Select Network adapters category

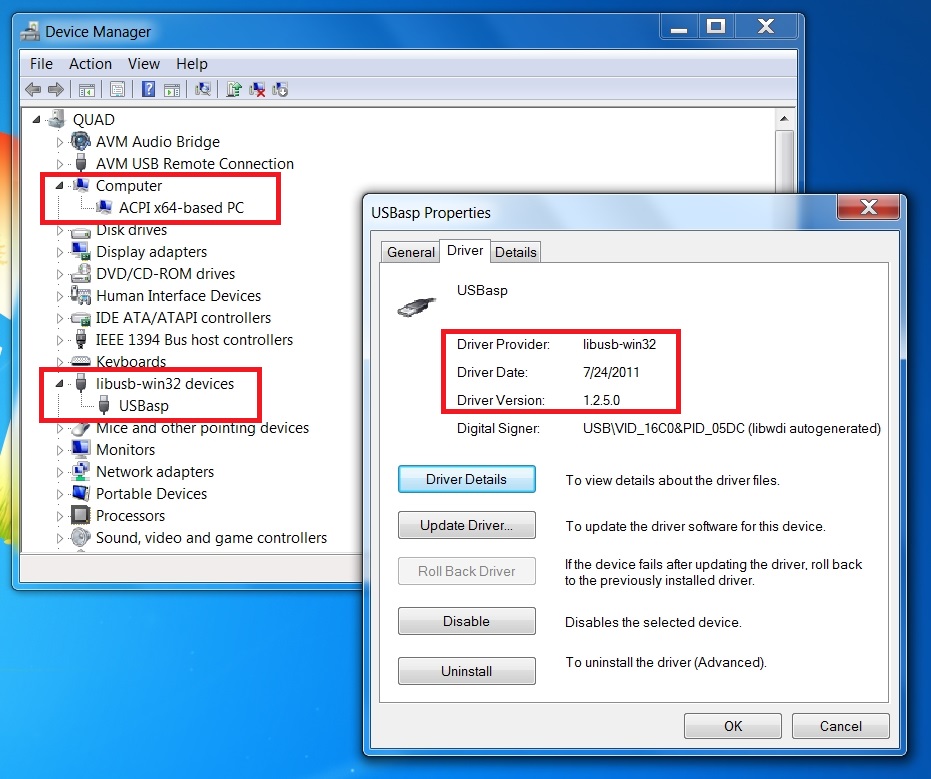pyautogui.click(x=155, y=472)
